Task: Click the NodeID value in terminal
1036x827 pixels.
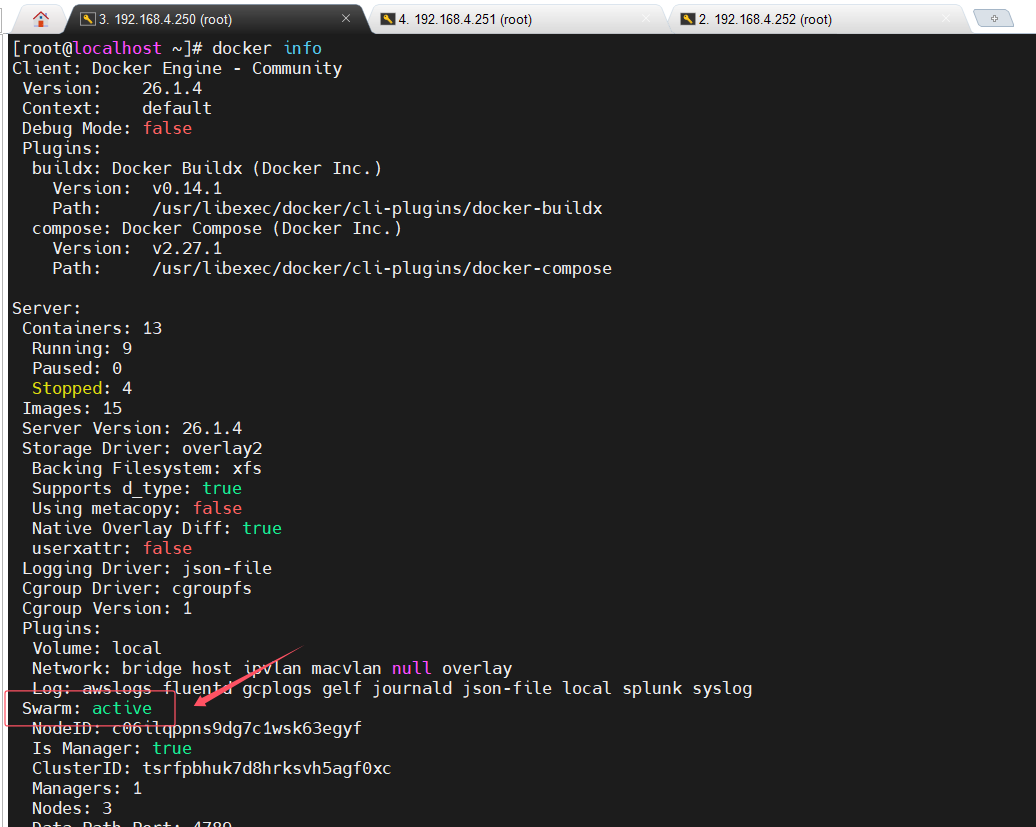Action: [236, 728]
